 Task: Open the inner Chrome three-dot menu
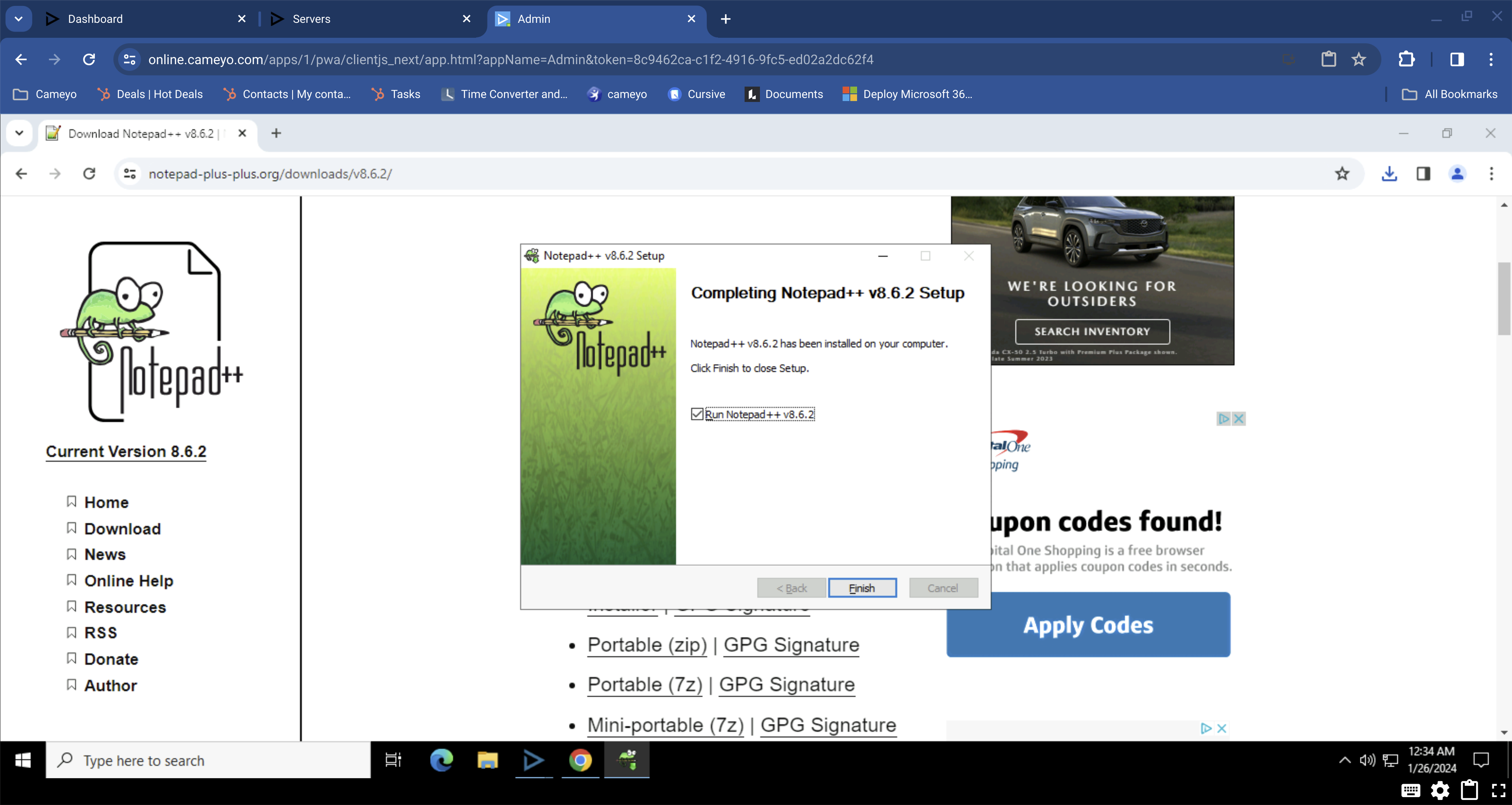coord(1492,174)
